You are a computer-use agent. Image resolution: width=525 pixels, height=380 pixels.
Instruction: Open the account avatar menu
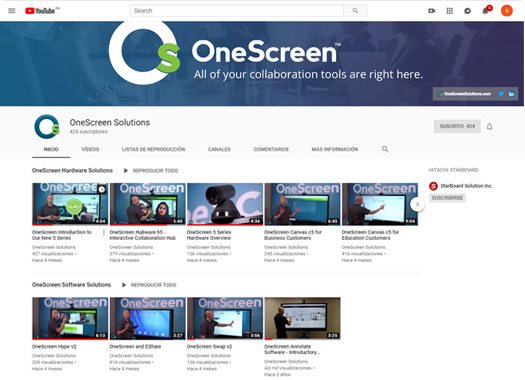pyautogui.click(x=507, y=11)
